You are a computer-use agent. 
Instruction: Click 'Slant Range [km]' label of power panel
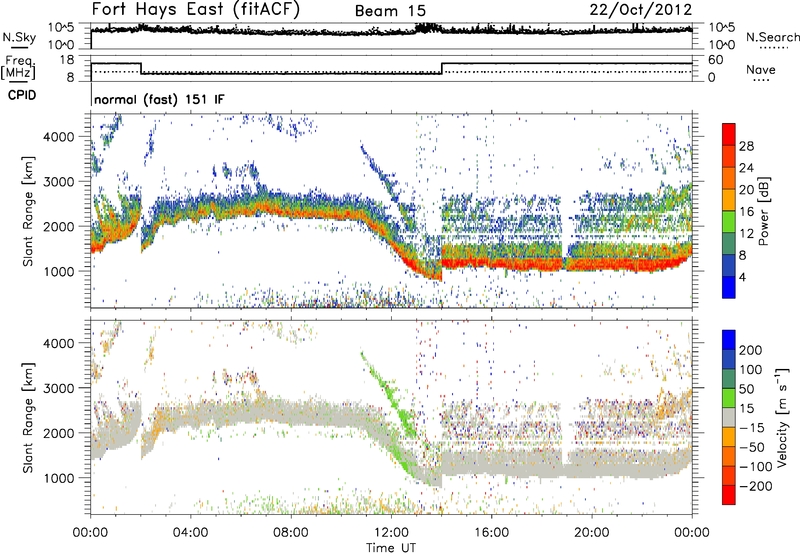28,211
